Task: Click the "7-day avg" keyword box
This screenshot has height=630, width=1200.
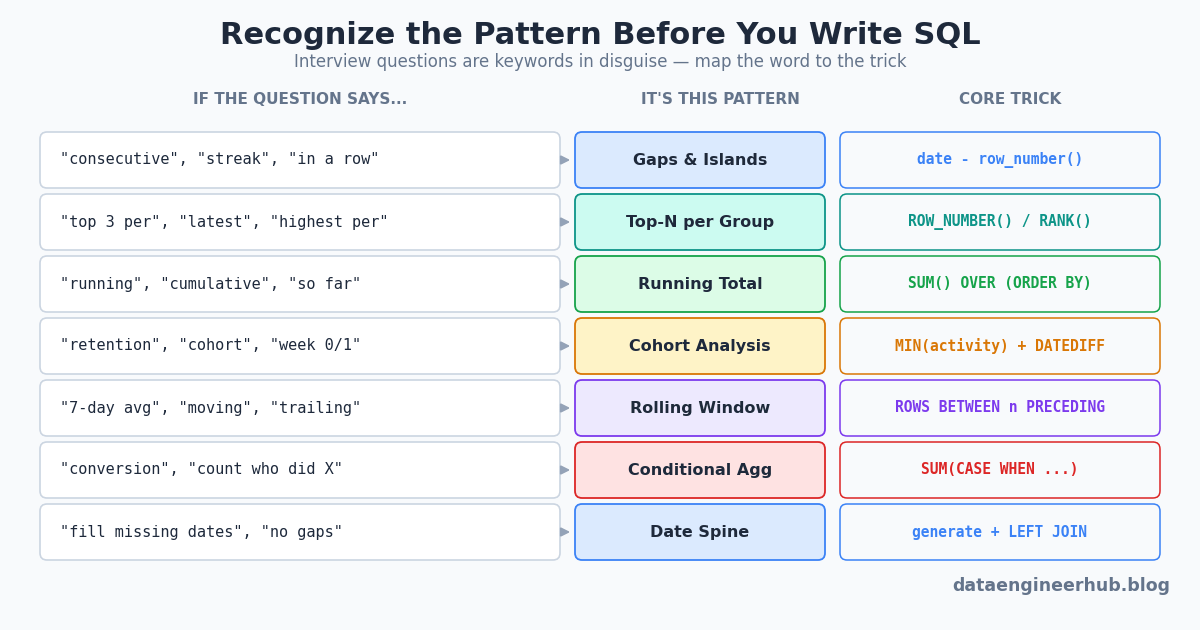Action: (x=300, y=408)
